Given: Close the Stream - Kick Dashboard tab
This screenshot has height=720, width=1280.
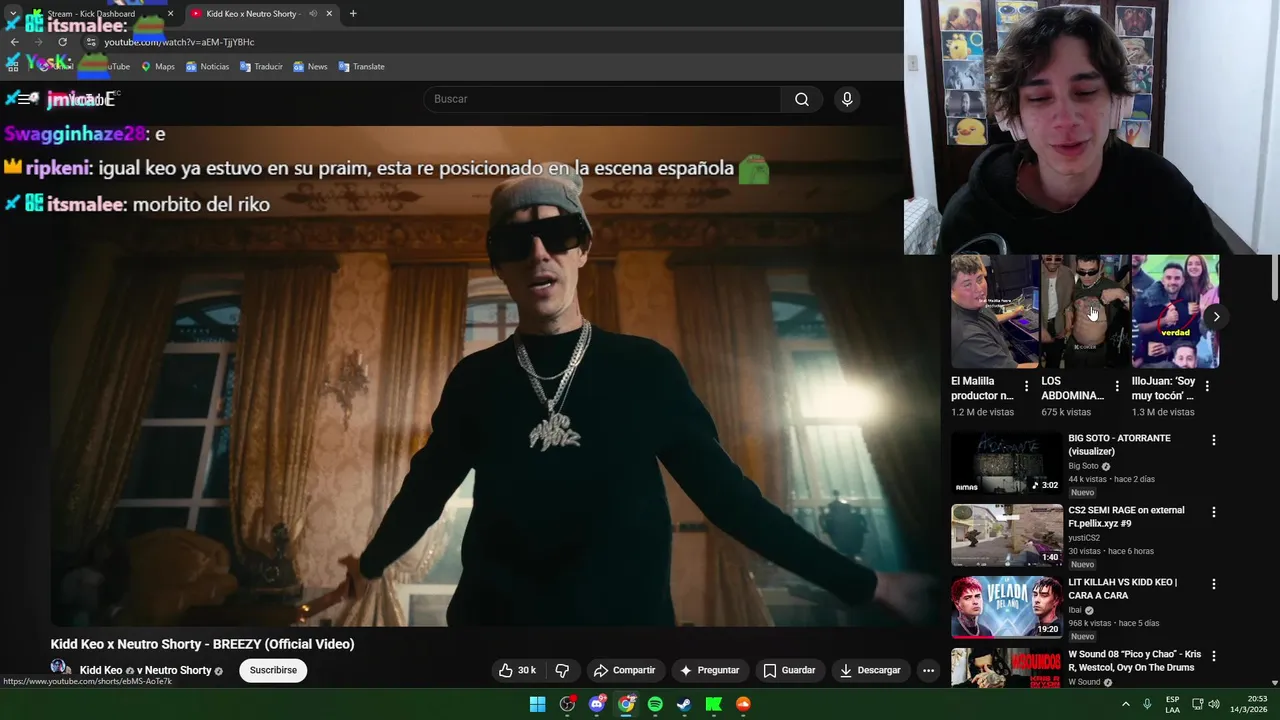Looking at the screenshot, I should (x=170, y=14).
